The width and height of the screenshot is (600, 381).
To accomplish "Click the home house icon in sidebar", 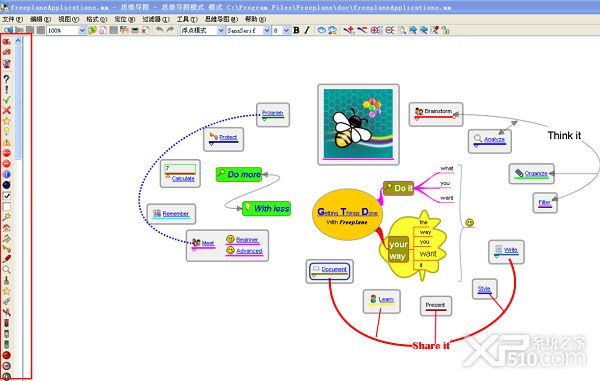I will pos(7,228).
